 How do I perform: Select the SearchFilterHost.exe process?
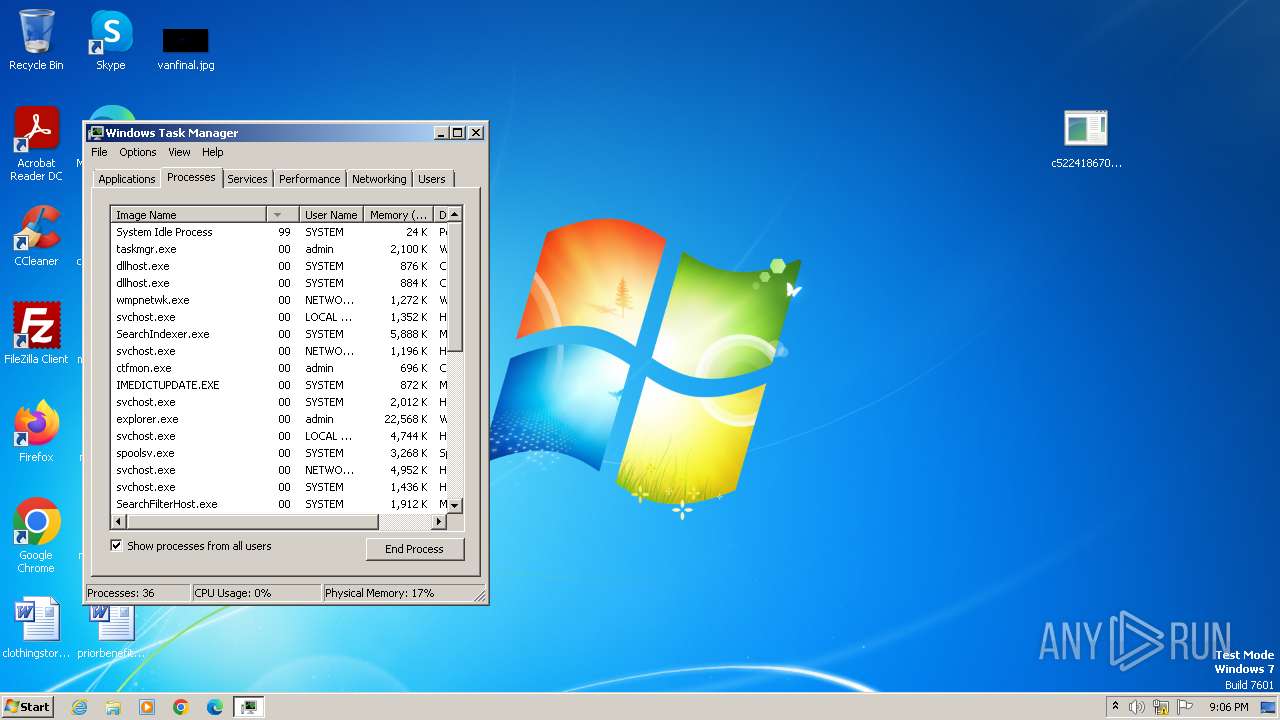click(x=279, y=504)
